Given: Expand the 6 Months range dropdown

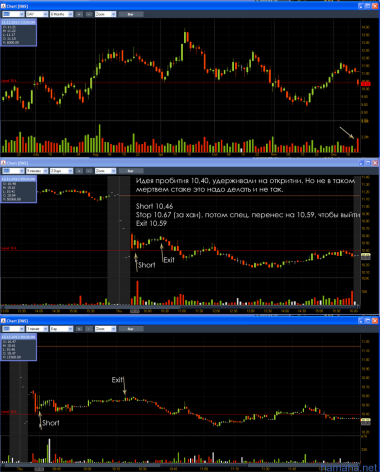Looking at the screenshot, I should [x=61, y=14].
